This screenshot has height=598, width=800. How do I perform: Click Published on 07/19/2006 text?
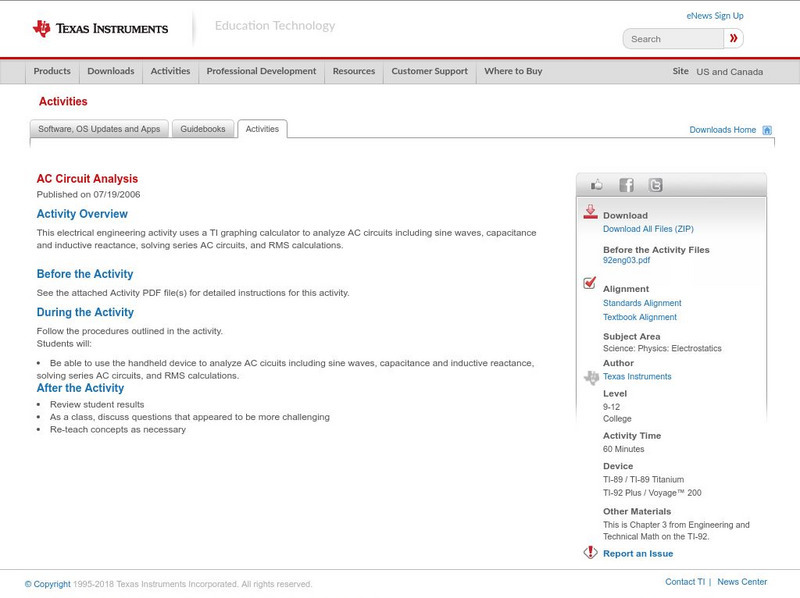[88, 194]
